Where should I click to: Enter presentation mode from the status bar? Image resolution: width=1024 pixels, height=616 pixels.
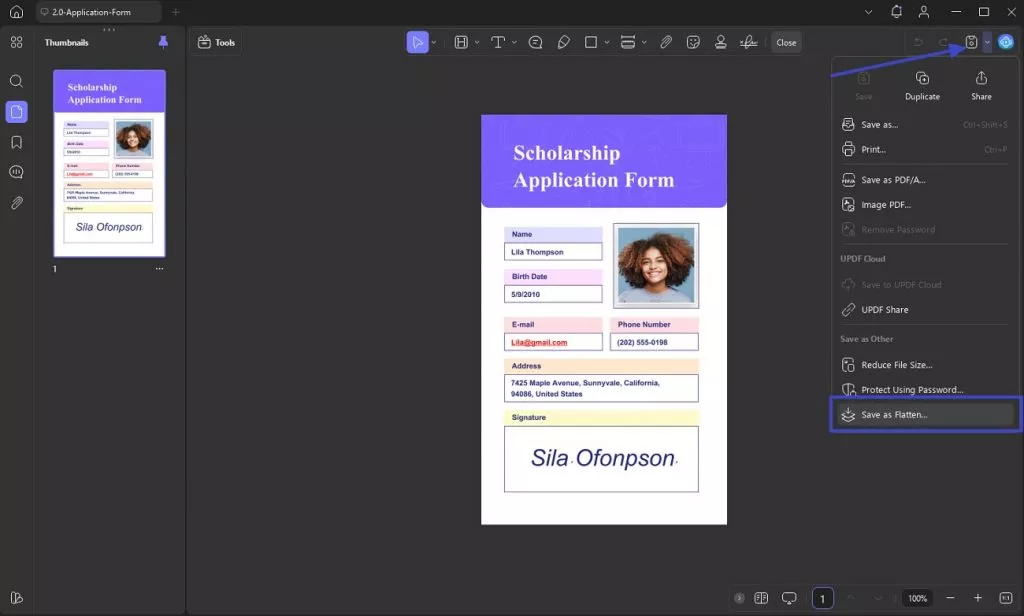tap(789, 597)
